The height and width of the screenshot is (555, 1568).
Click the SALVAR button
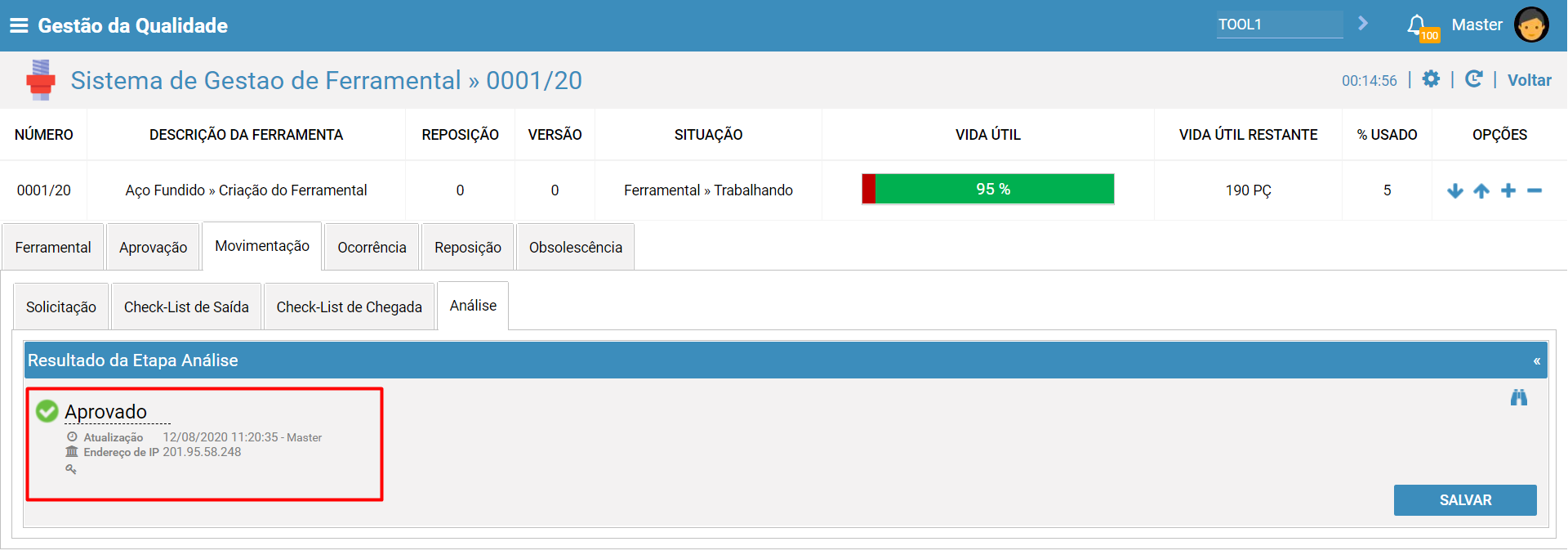click(1465, 500)
